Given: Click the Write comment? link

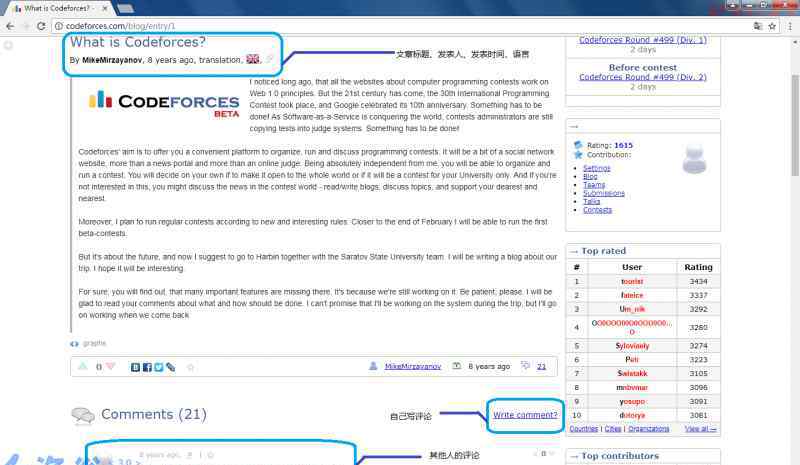Looking at the screenshot, I should (525, 415).
